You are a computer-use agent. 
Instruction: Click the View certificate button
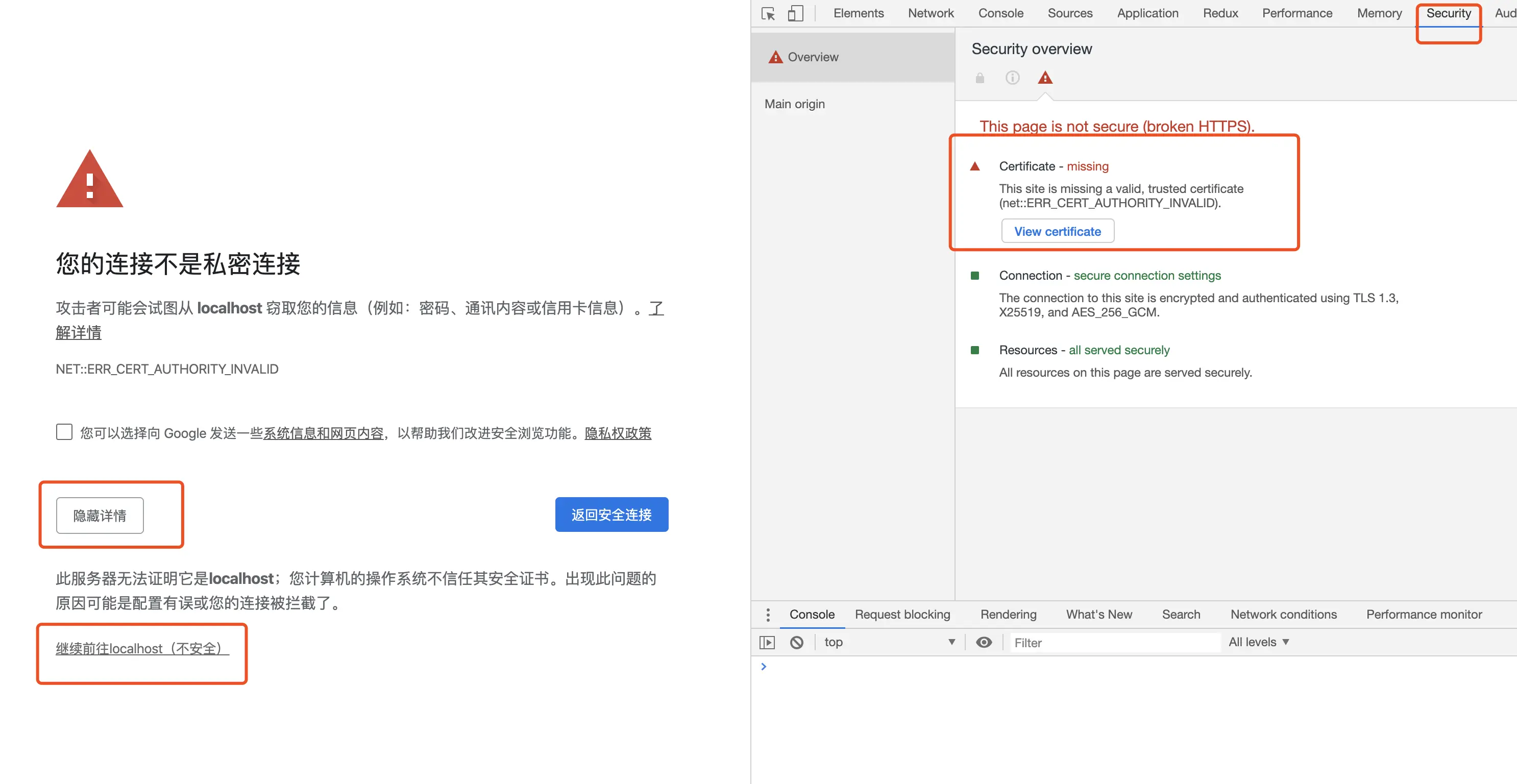pyautogui.click(x=1057, y=232)
